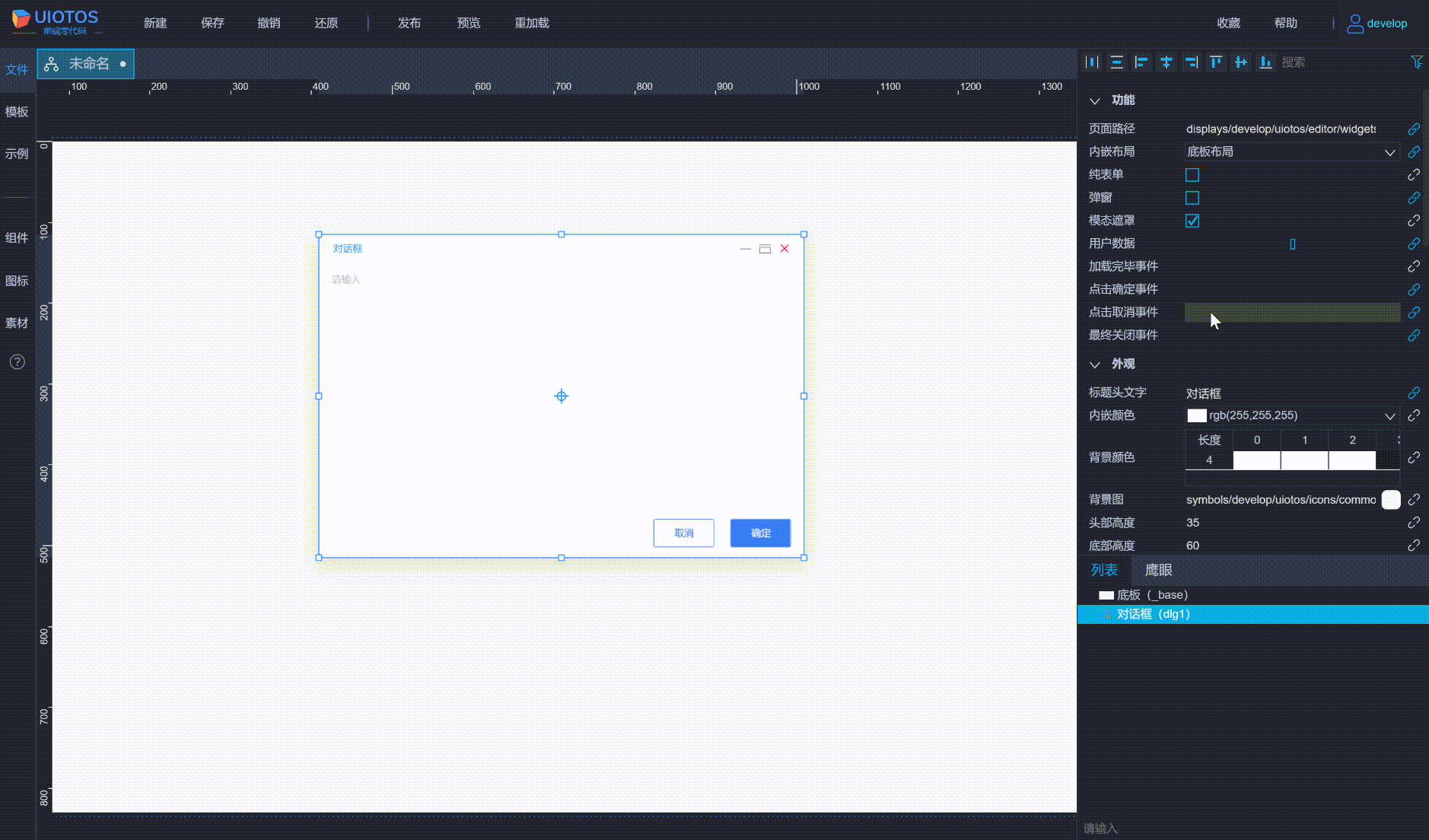Click the link icon beside 标题头文字
Viewport: 1429px width, 840px height.
coord(1414,393)
